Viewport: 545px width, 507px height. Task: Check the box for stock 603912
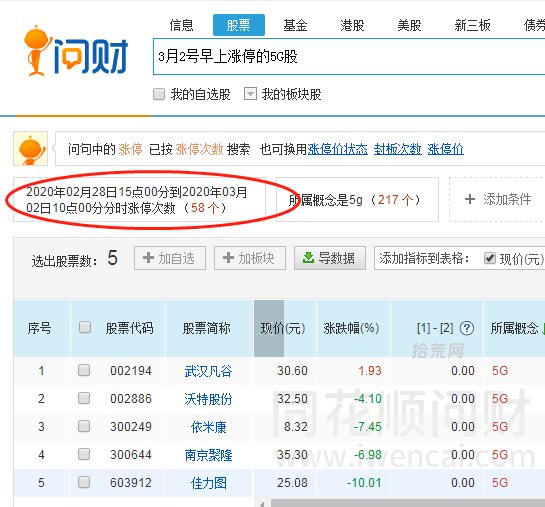point(84,482)
